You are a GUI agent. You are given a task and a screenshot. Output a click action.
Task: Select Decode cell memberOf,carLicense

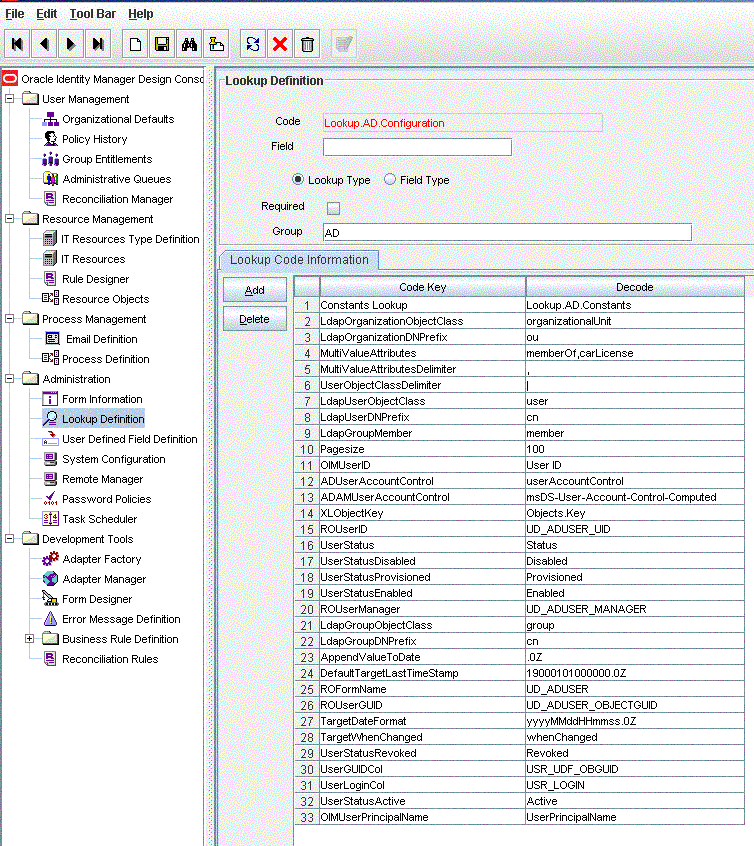[635, 353]
